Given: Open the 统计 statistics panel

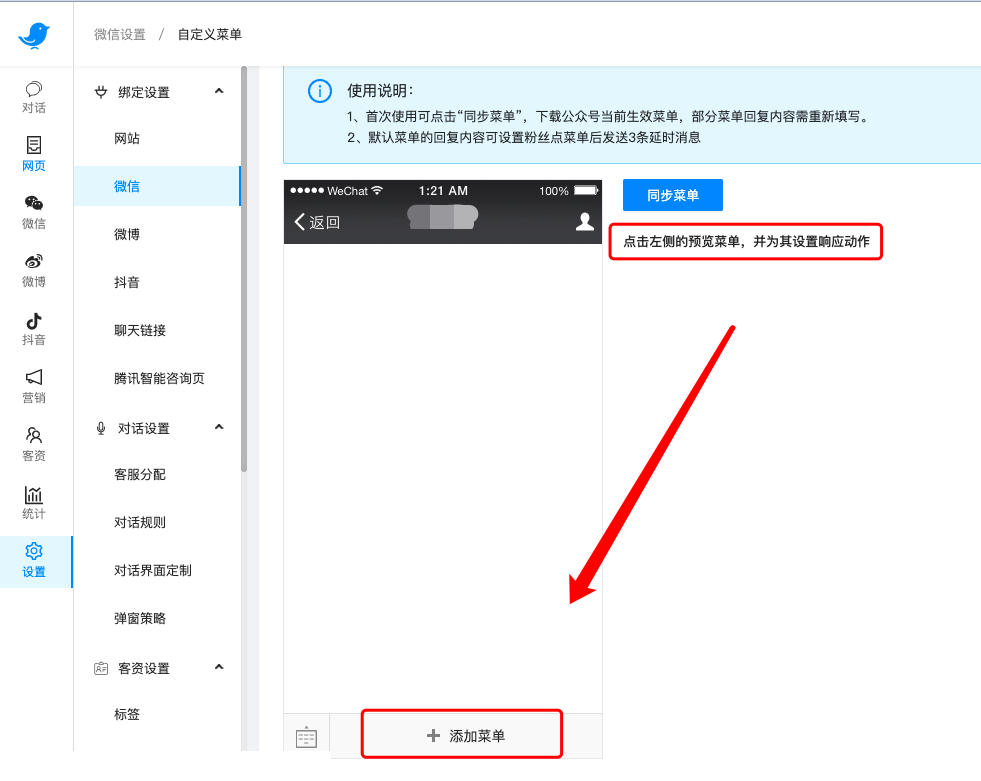Looking at the screenshot, I should coord(34,502).
